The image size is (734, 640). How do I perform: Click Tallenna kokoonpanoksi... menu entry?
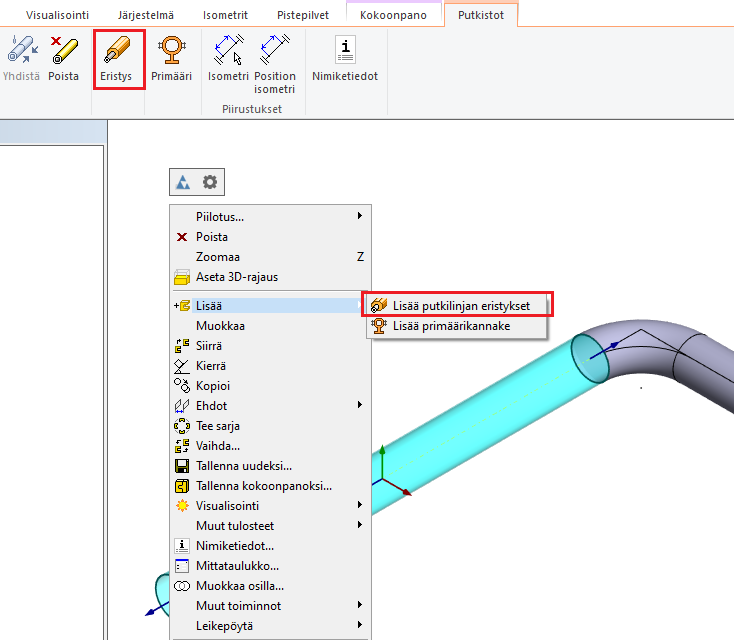click(263, 485)
